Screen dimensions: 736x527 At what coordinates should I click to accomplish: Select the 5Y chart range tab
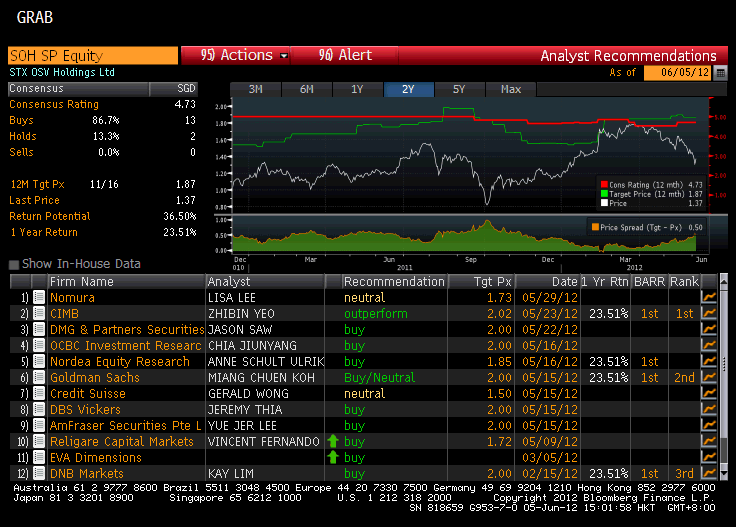coord(459,89)
